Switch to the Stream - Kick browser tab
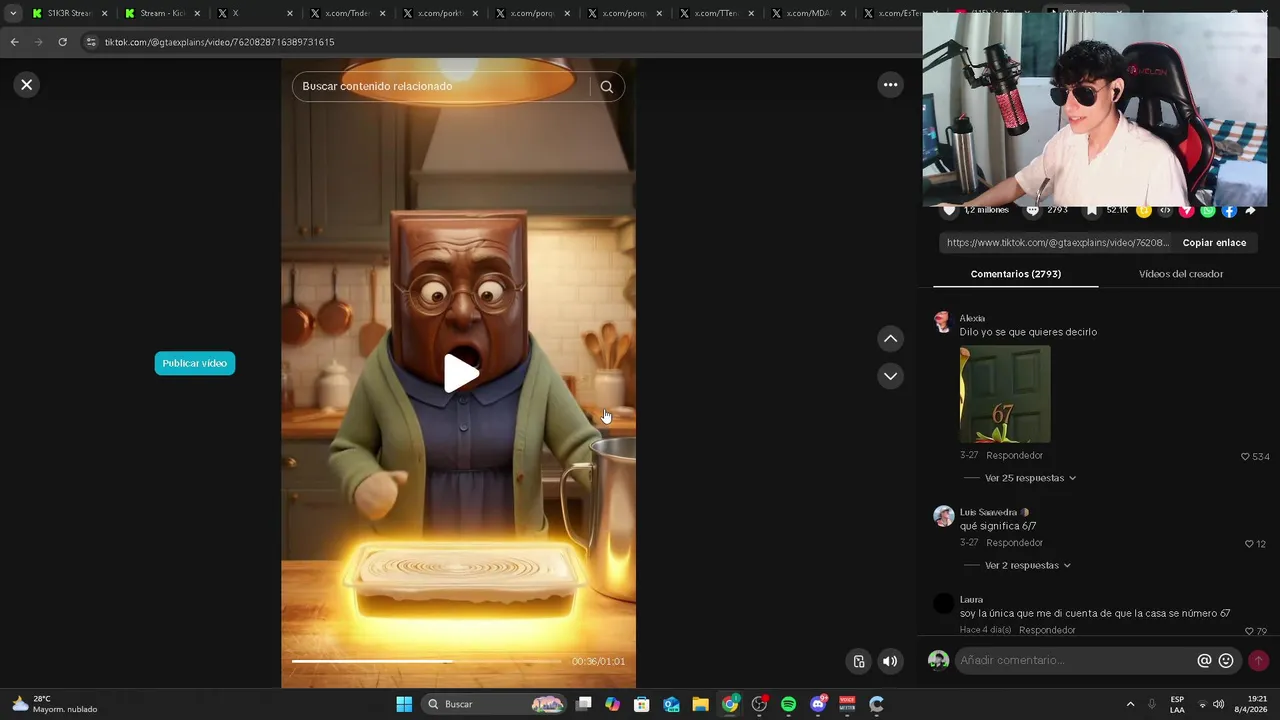This screenshot has height=720, width=1280. (160, 13)
